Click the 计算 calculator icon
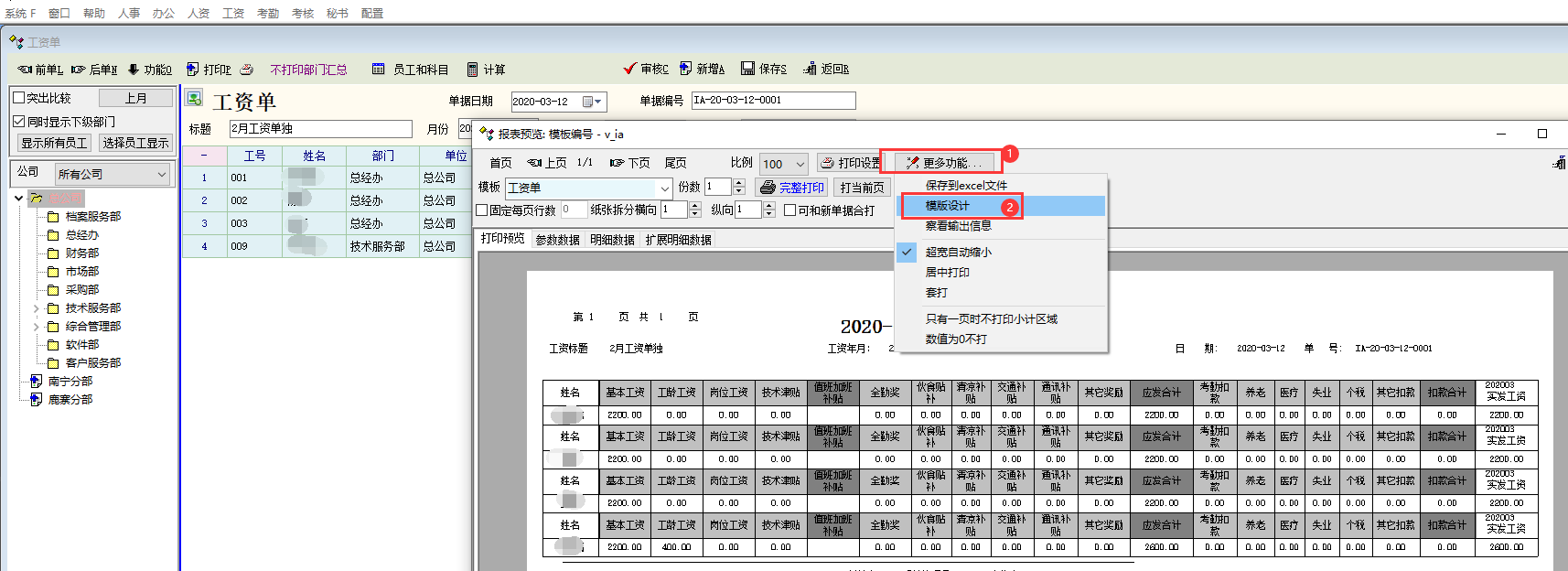1568x571 pixels. tap(472, 70)
